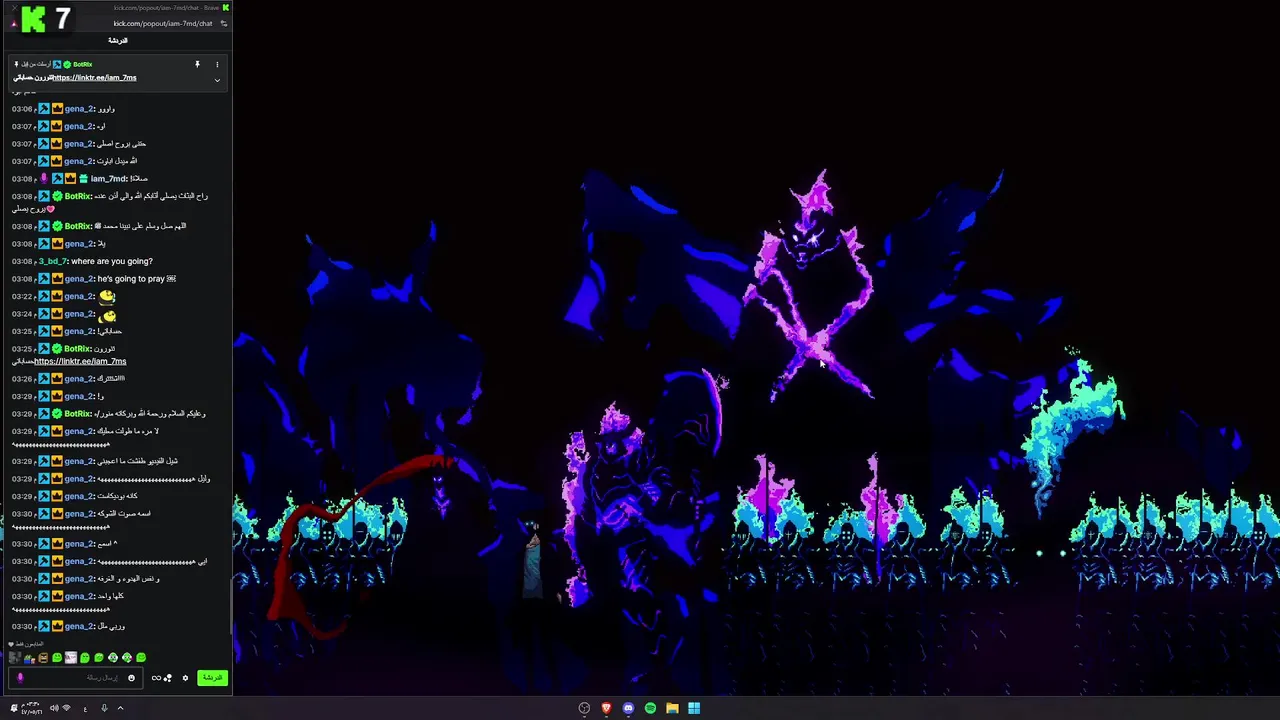The image size is (1280, 720).
Task: Click the chat header title at the top
Action: 118,40
